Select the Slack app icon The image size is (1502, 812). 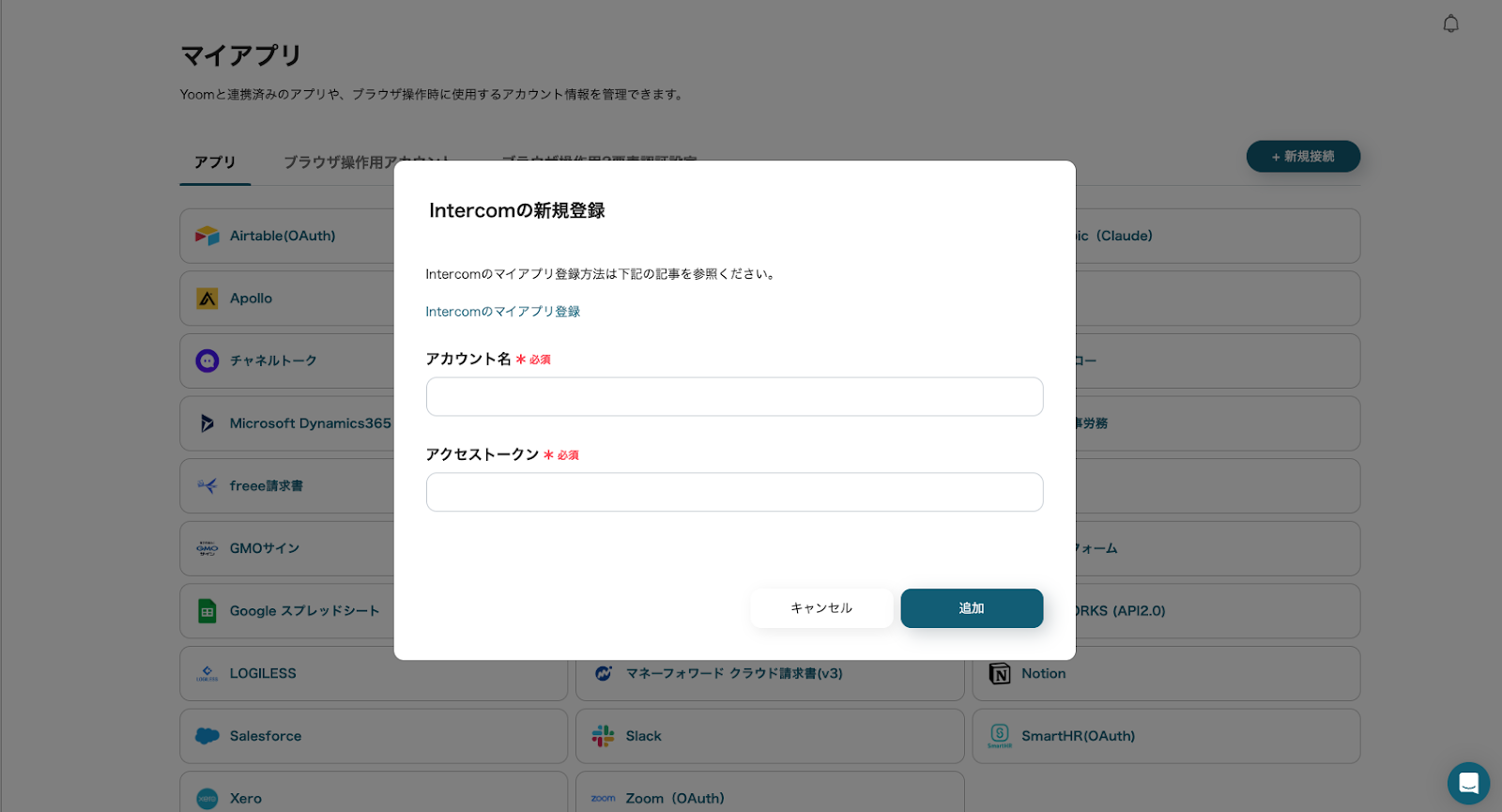604,736
